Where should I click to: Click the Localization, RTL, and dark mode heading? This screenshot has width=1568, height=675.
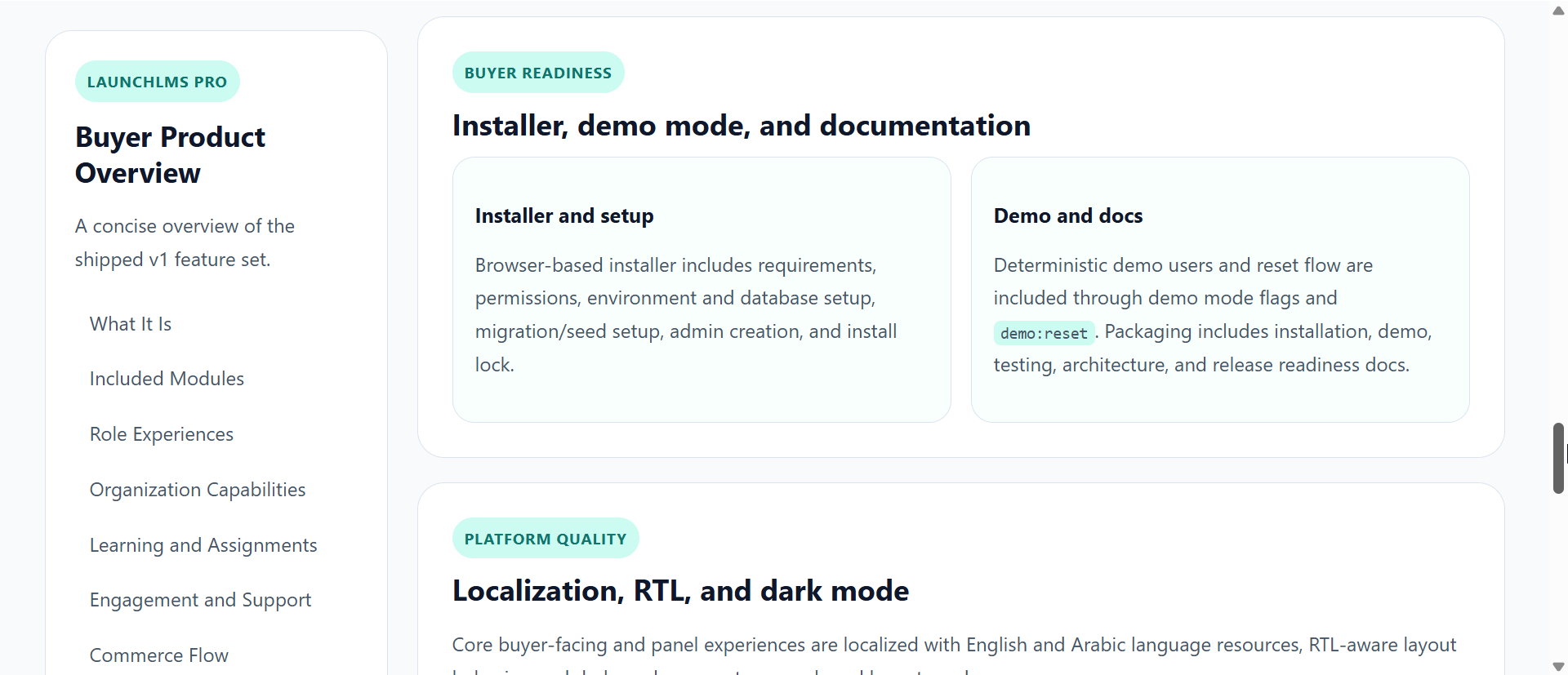pyautogui.click(x=680, y=591)
